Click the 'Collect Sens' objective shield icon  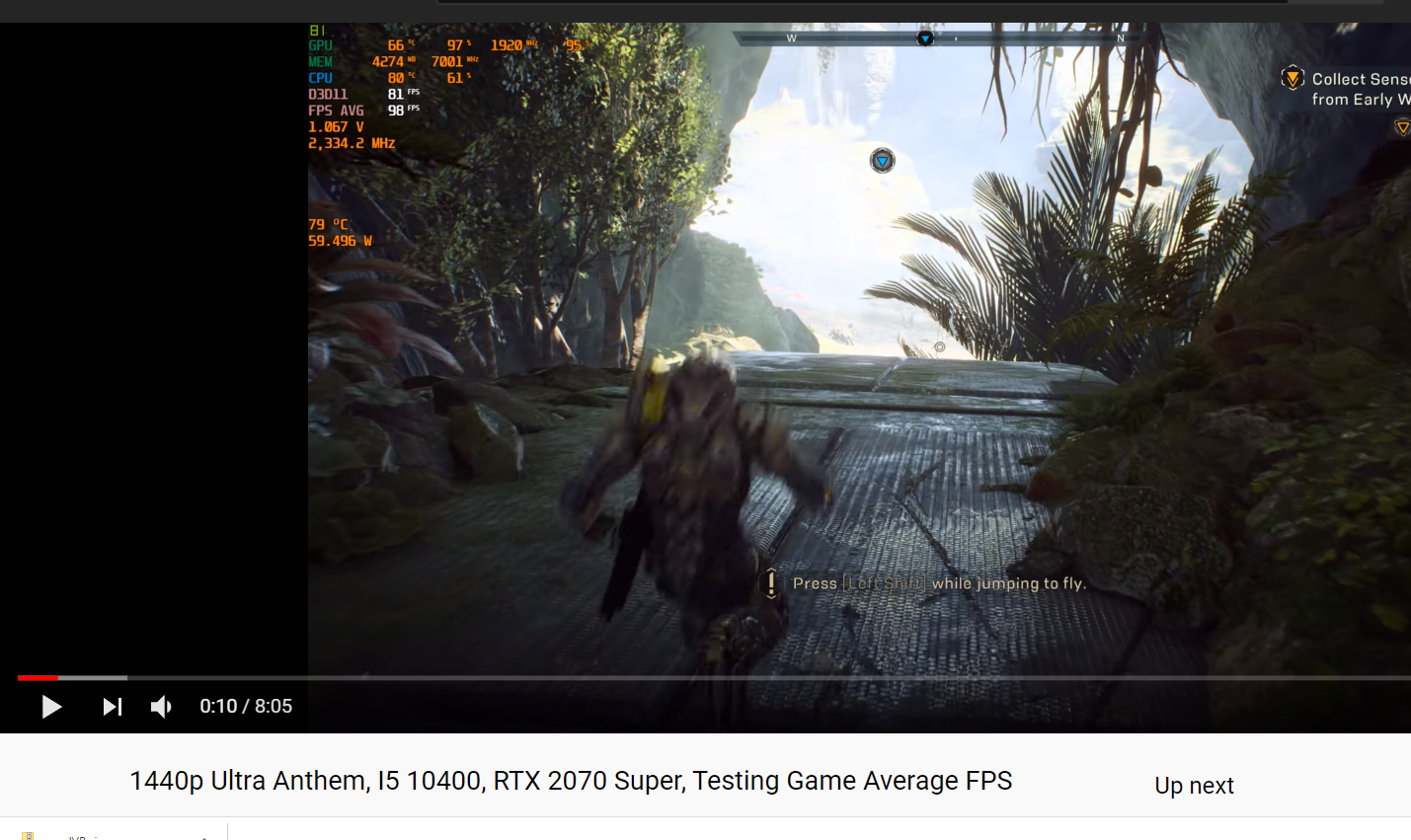[x=1293, y=78]
